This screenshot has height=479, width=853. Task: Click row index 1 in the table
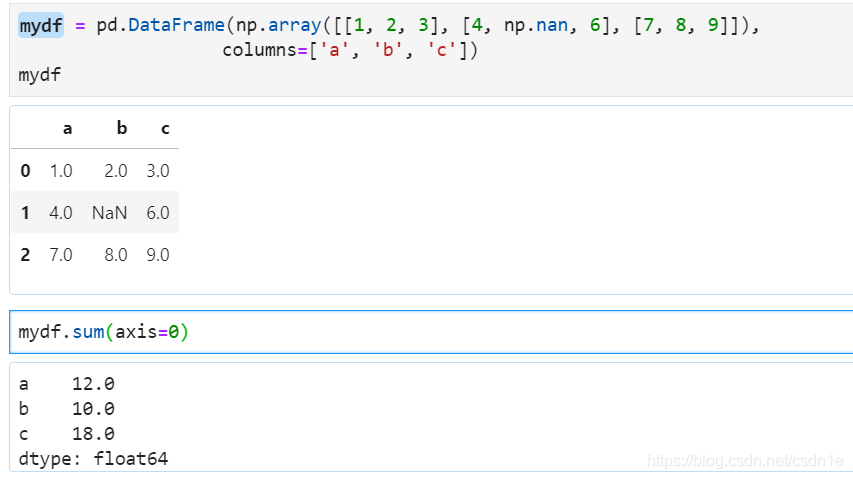point(26,213)
